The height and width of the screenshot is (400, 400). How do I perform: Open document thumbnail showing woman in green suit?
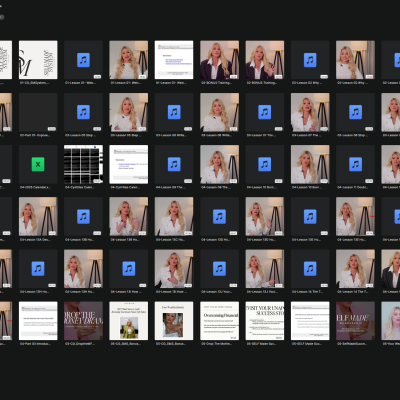click(129, 321)
